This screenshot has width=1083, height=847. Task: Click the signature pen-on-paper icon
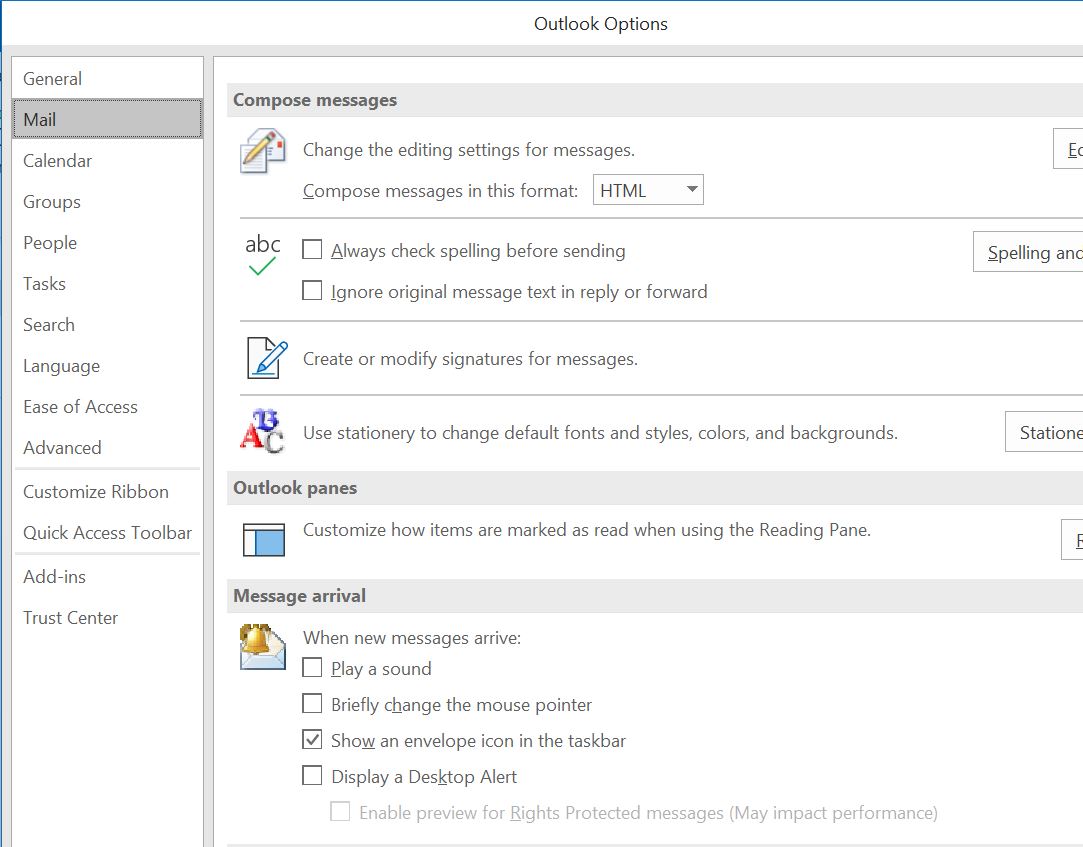tap(267, 358)
